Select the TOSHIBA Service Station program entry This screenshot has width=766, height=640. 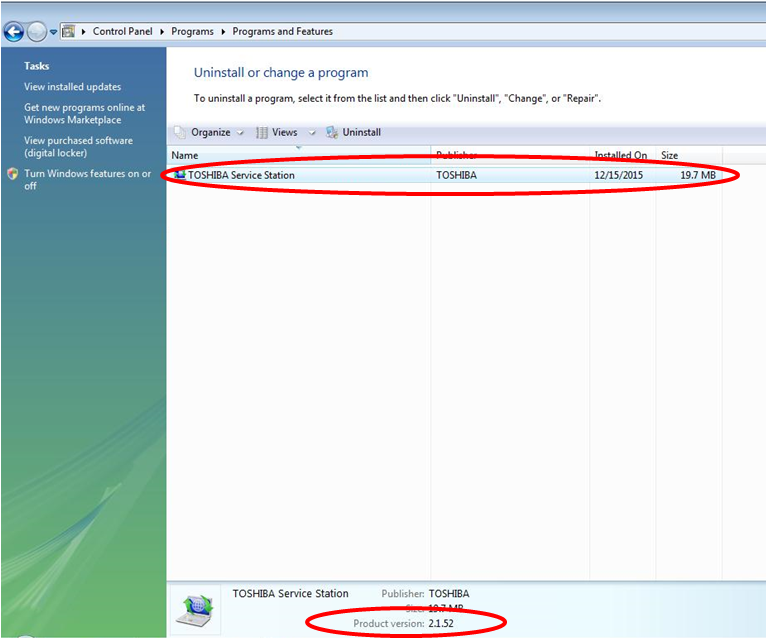coord(241,175)
